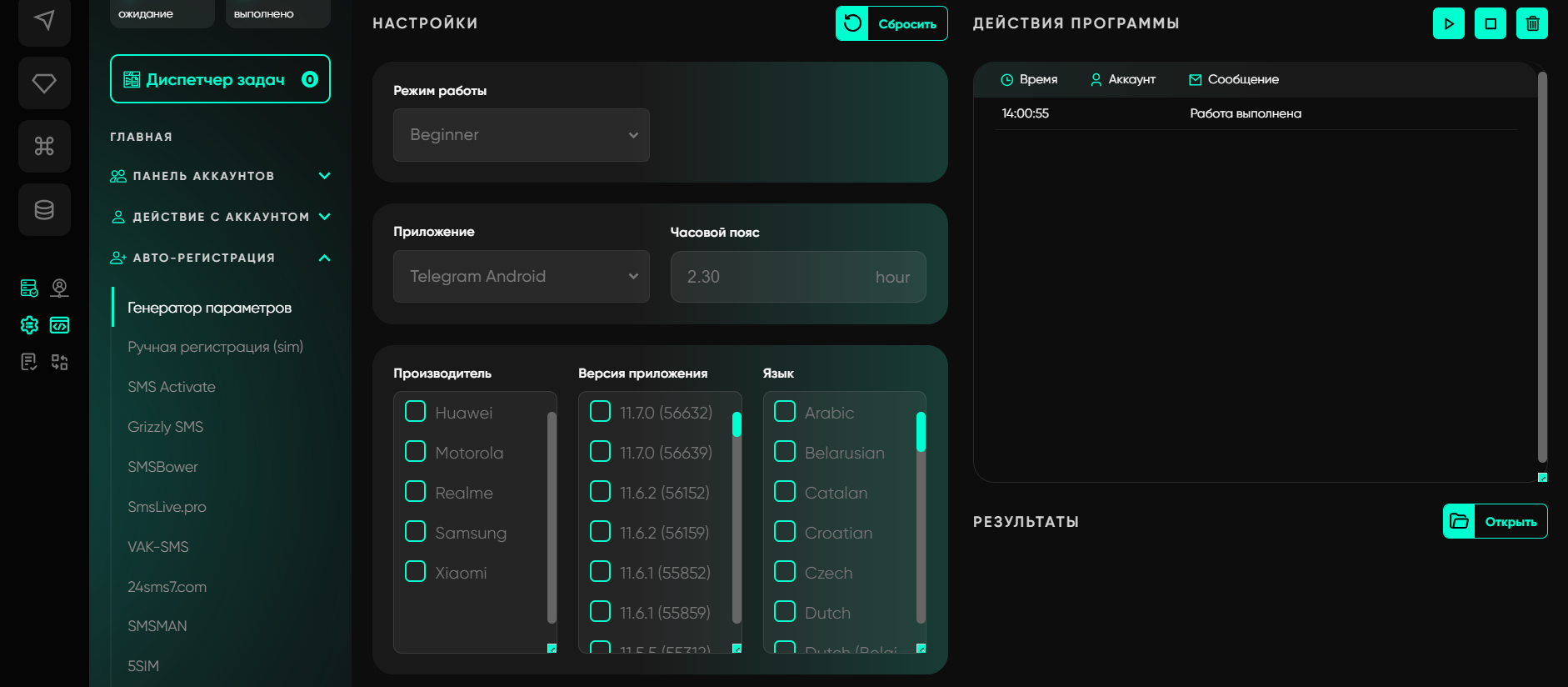The width and height of the screenshot is (1568, 687).
Task: Click the Производитель list resize corner handle
Action: [x=552, y=649]
